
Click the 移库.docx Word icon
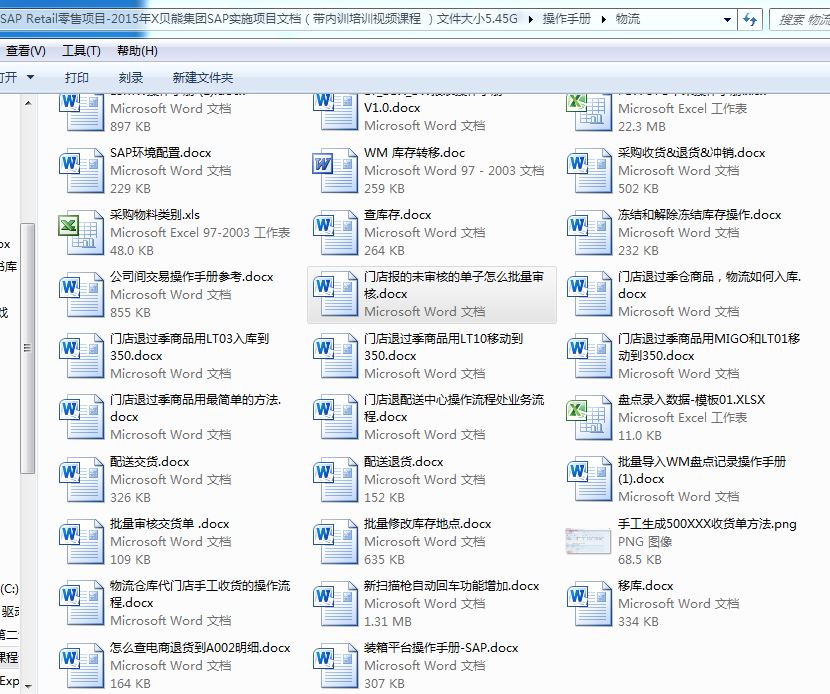589,603
